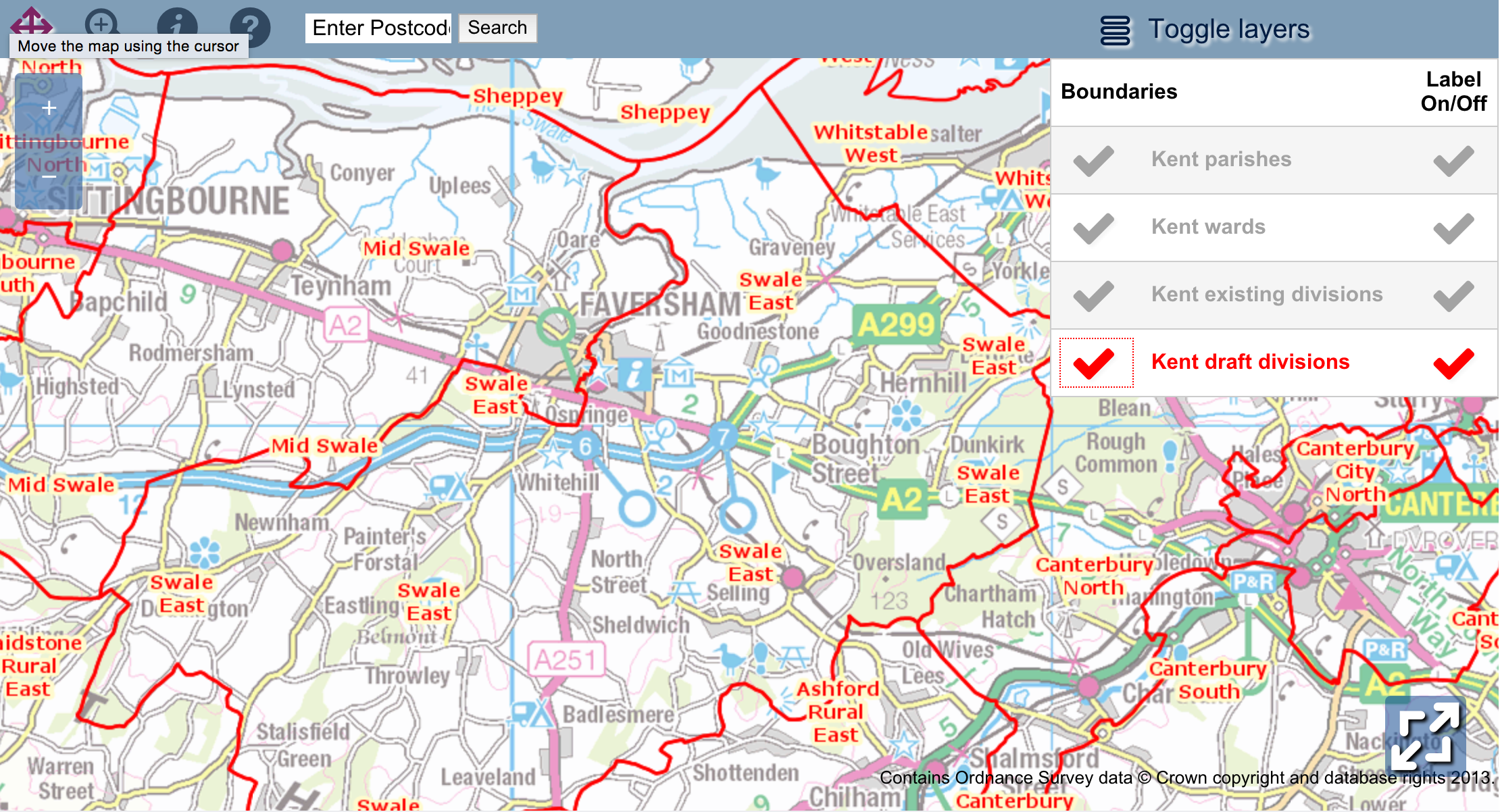The width and height of the screenshot is (1500, 812).
Task: Collapse the Toggle layers panel
Action: pos(1228,30)
